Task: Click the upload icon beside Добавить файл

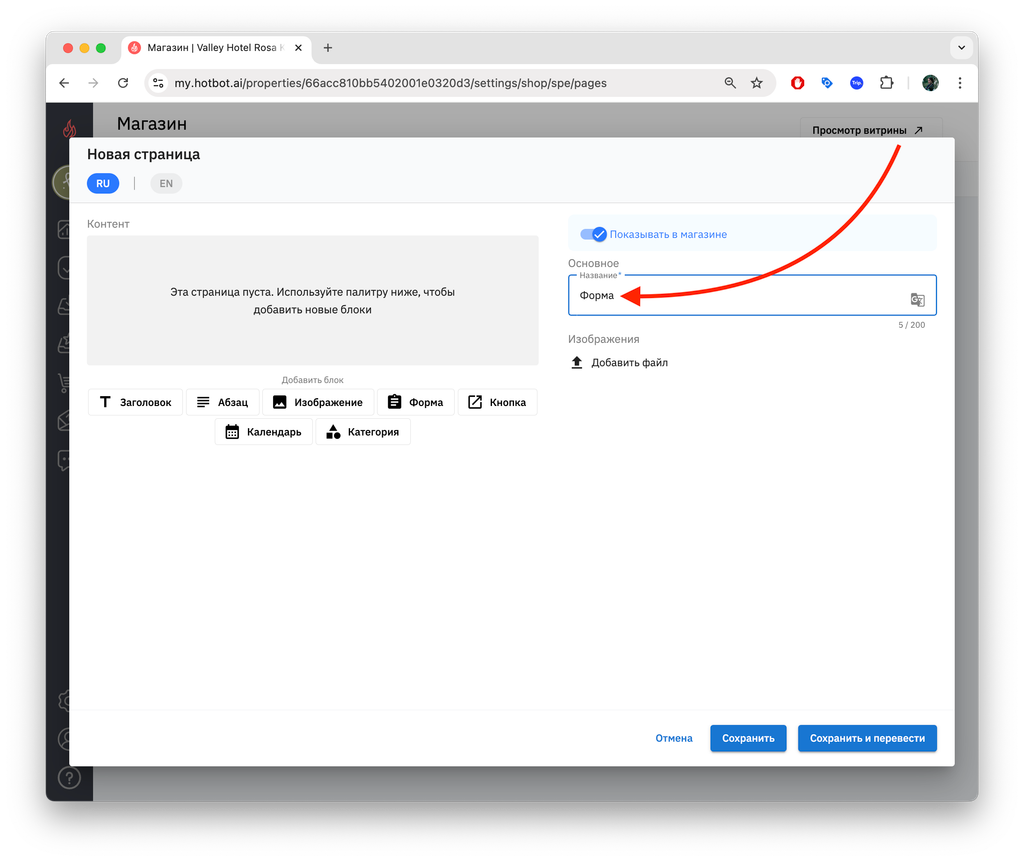Action: point(577,362)
